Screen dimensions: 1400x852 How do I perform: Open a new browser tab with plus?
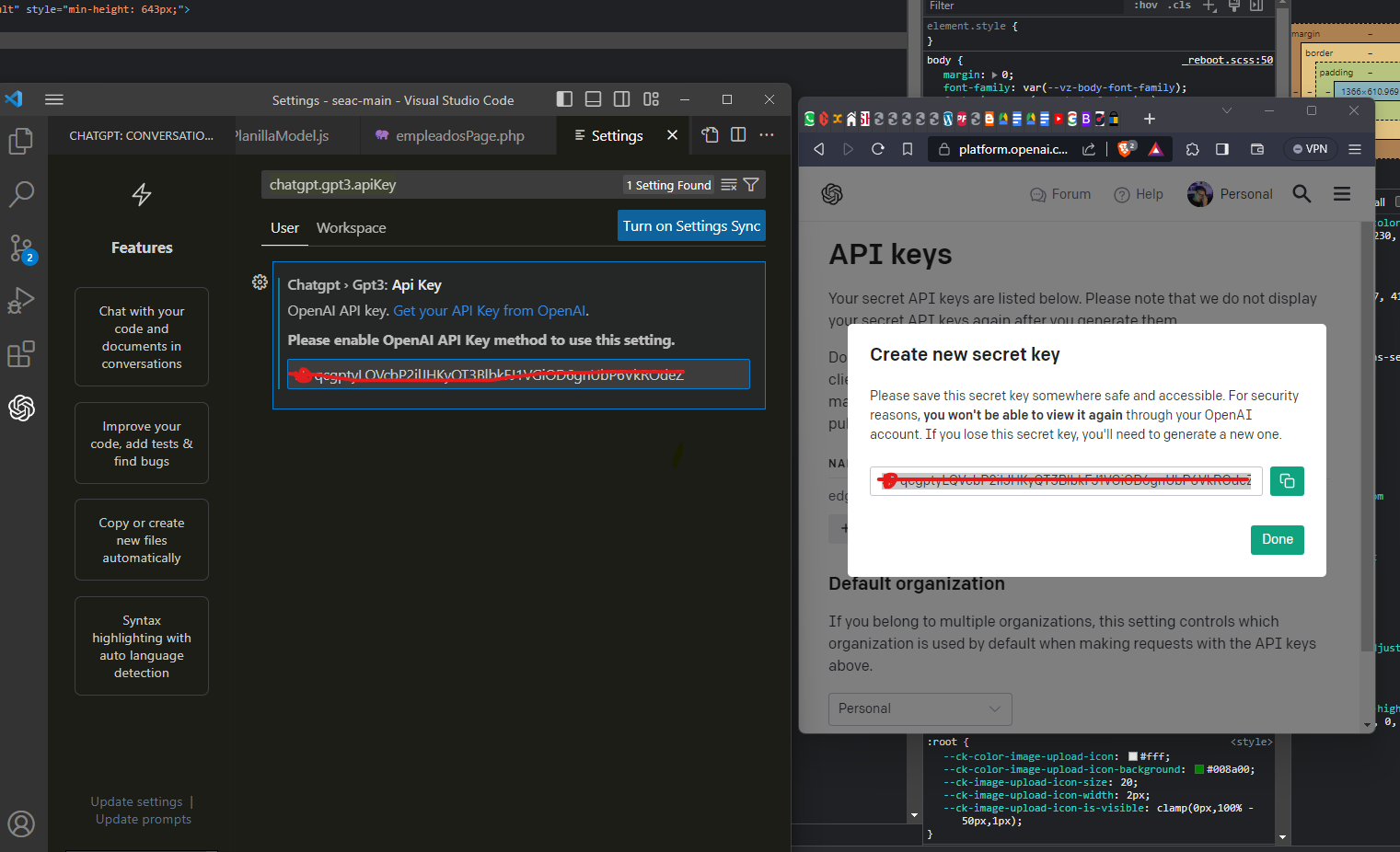[x=1150, y=119]
